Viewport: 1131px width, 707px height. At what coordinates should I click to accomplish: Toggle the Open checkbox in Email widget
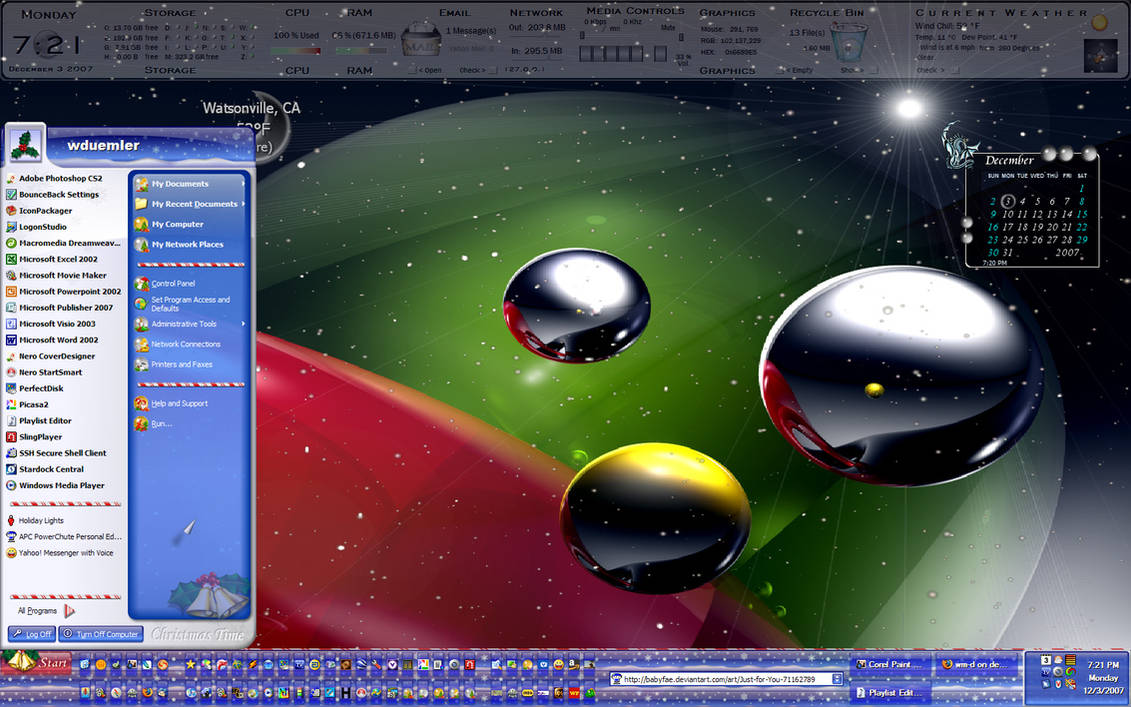coord(412,69)
